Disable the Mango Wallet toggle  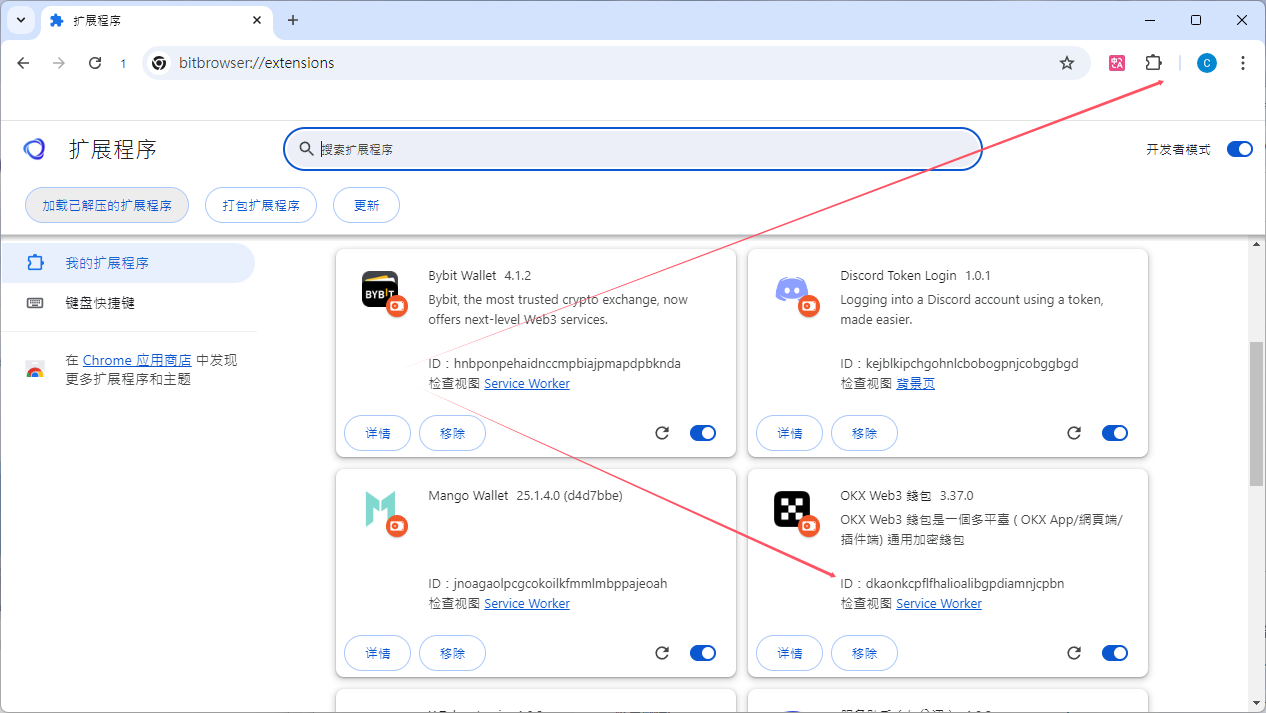[x=703, y=653]
